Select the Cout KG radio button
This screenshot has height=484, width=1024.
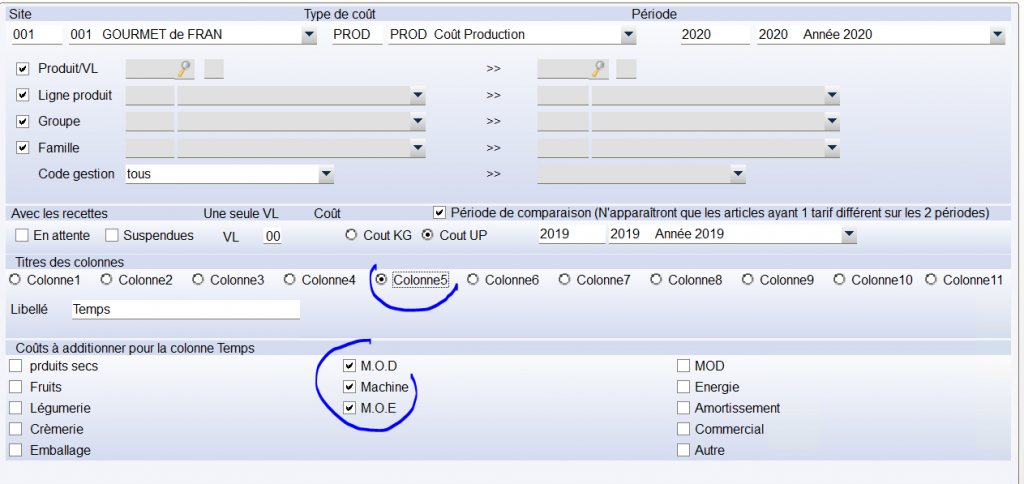(x=350, y=236)
